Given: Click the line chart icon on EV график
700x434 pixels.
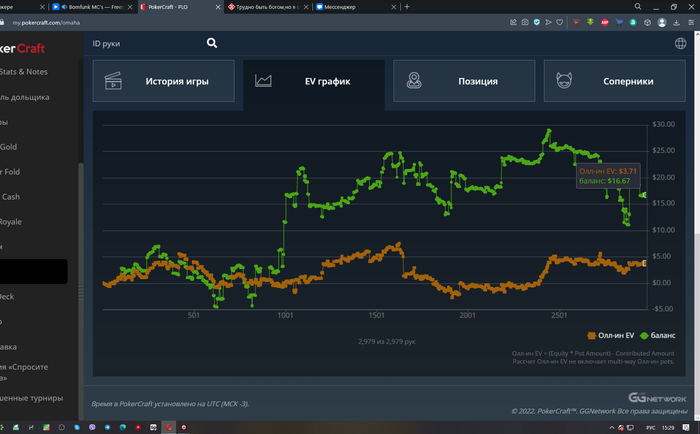Looking at the screenshot, I should pos(263,80).
